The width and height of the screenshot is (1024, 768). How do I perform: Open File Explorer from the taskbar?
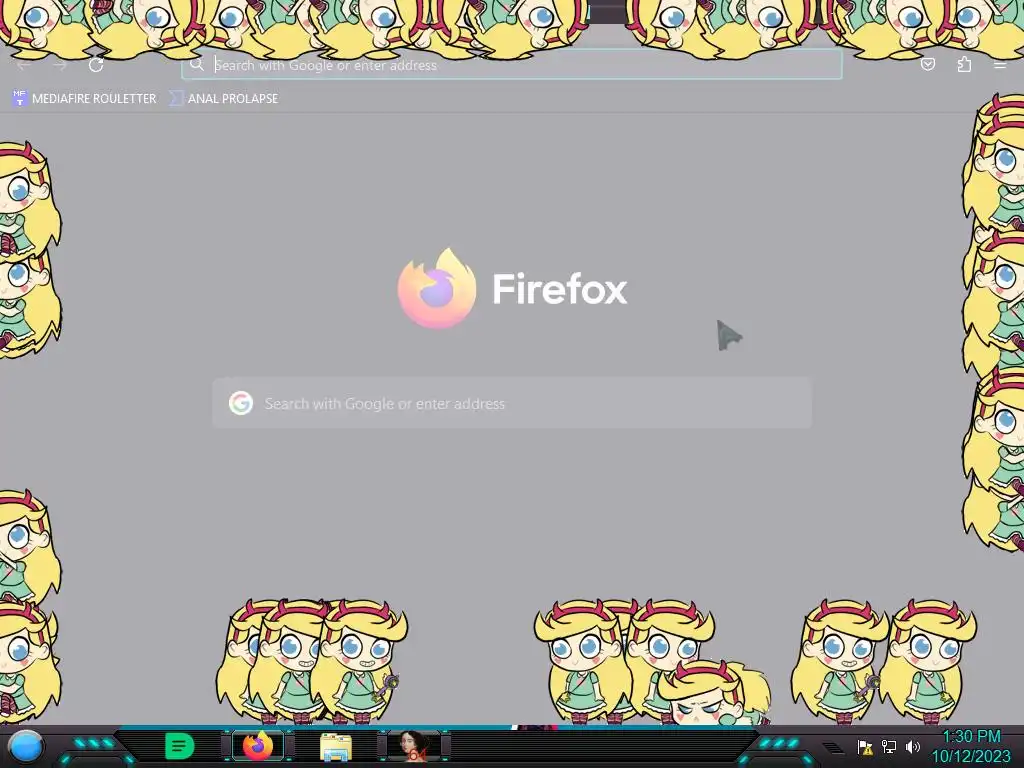pos(336,747)
